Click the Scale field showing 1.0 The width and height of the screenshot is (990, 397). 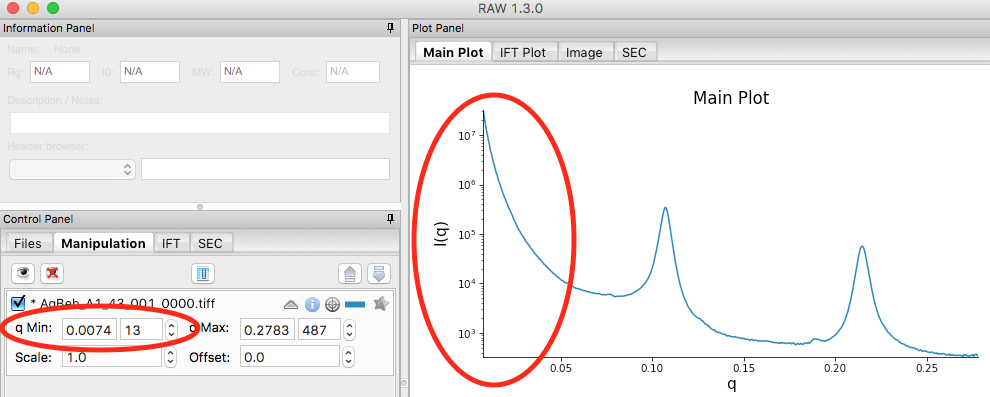point(112,357)
